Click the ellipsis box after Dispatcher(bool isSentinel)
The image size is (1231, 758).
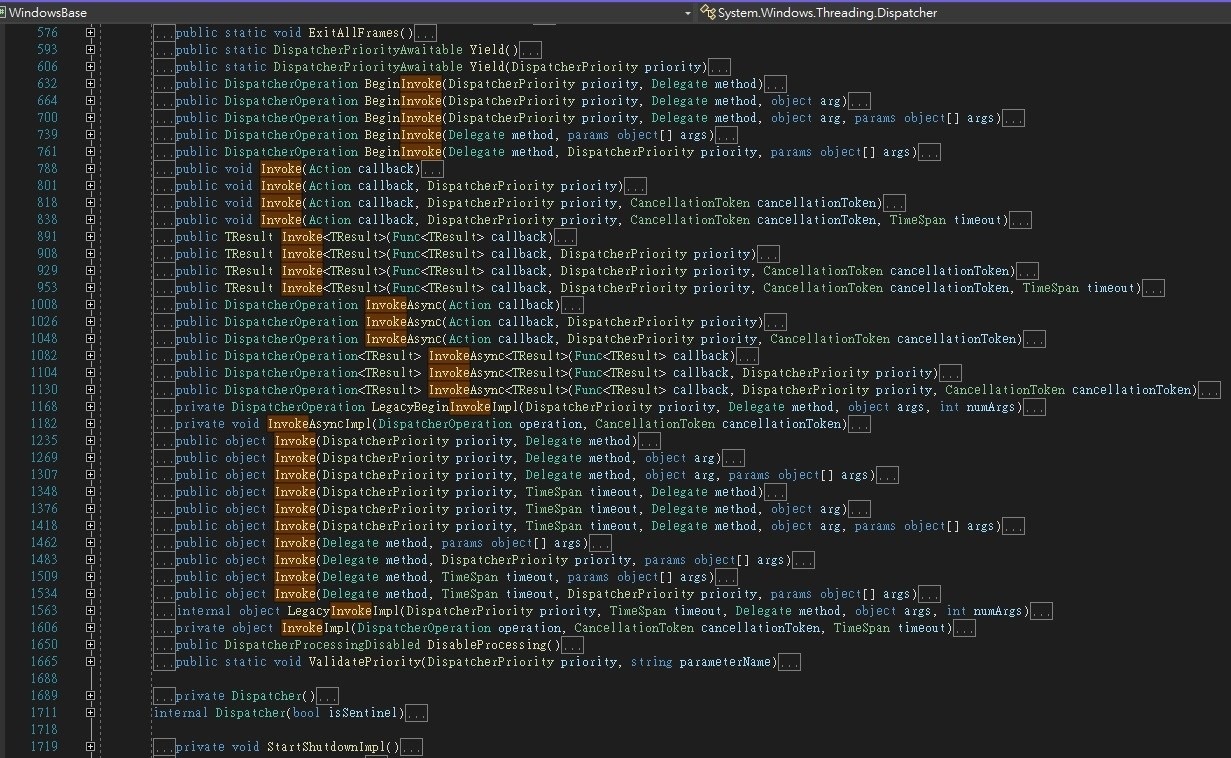tap(416, 713)
